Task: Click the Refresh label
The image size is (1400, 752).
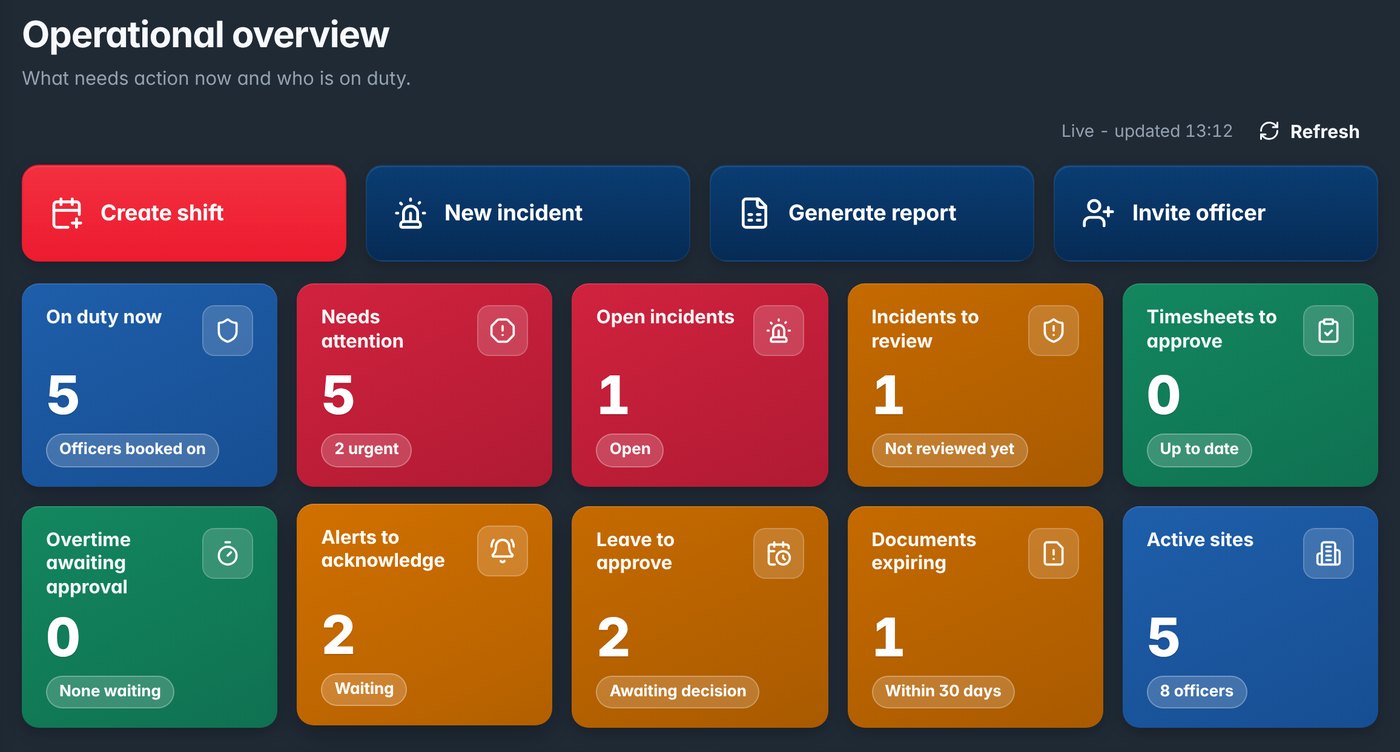Action: coord(1325,132)
